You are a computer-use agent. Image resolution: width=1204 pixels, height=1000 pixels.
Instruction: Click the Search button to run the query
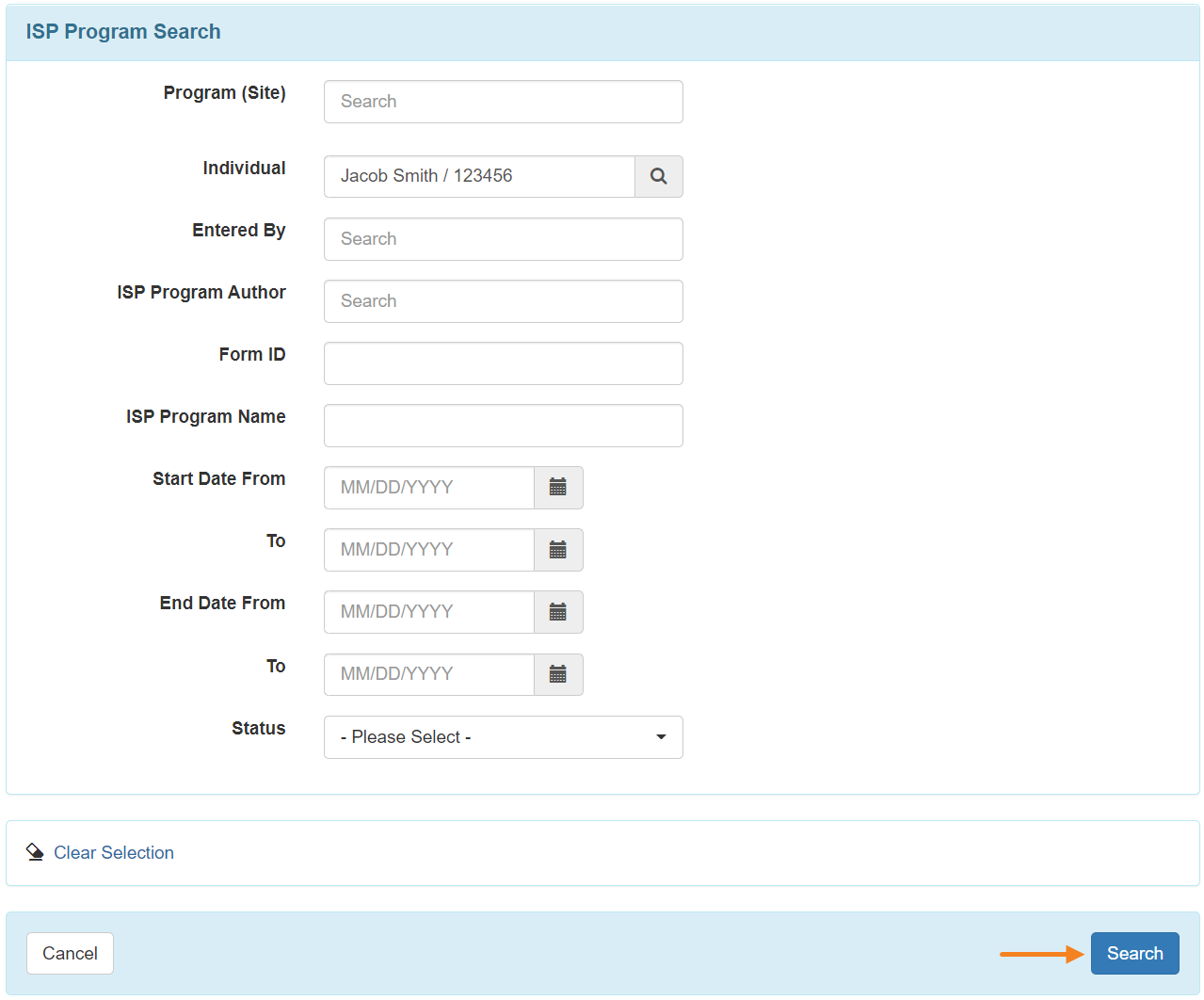pos(1134,953)
